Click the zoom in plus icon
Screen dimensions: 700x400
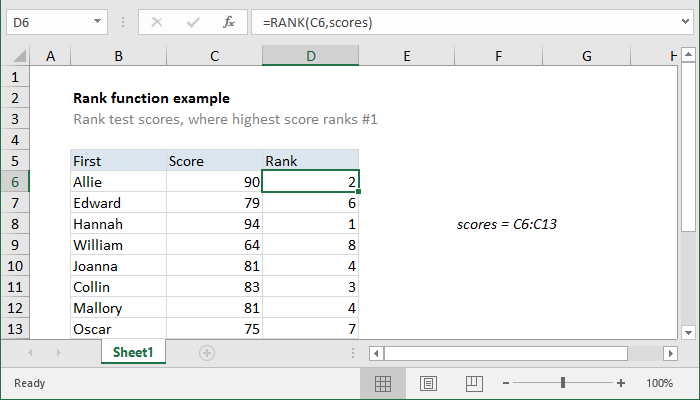pos(621,383)
